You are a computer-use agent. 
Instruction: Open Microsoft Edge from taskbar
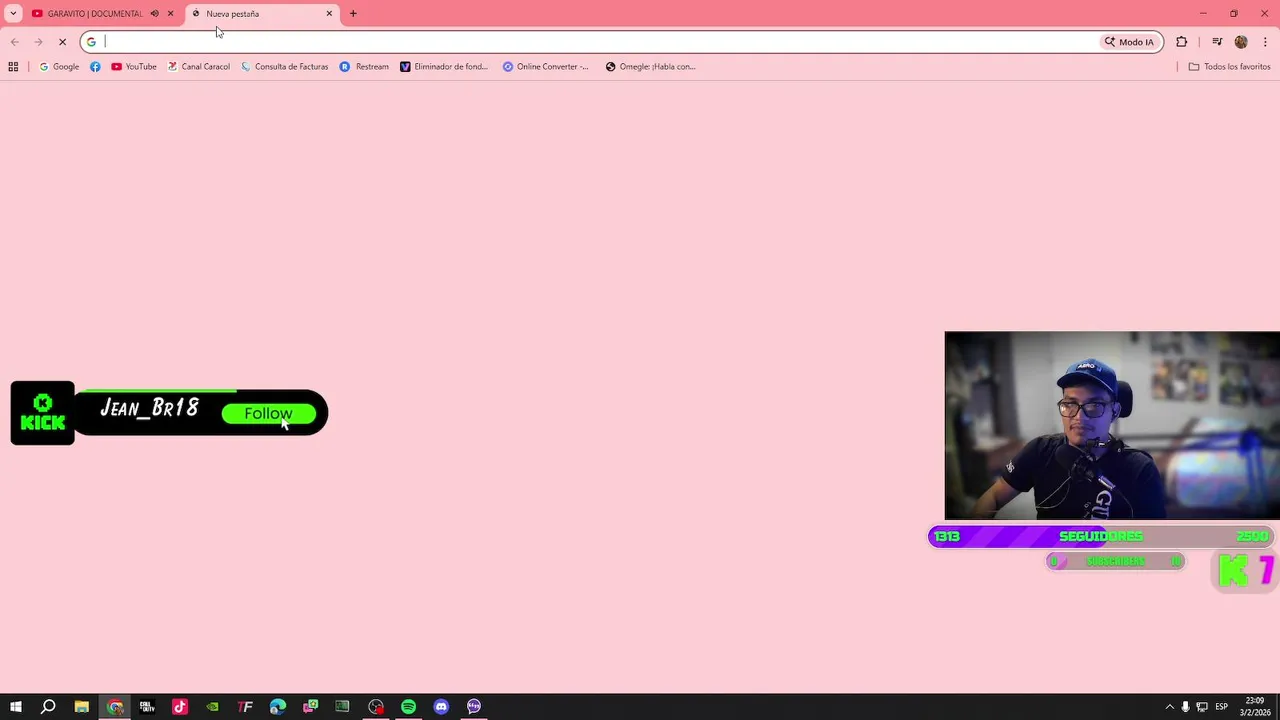pos(278,707)
